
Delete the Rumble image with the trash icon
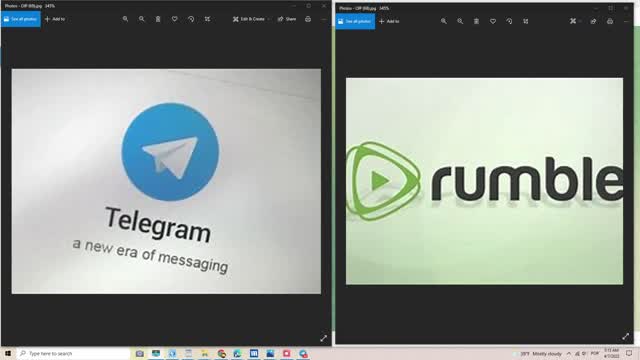[476, 21]
